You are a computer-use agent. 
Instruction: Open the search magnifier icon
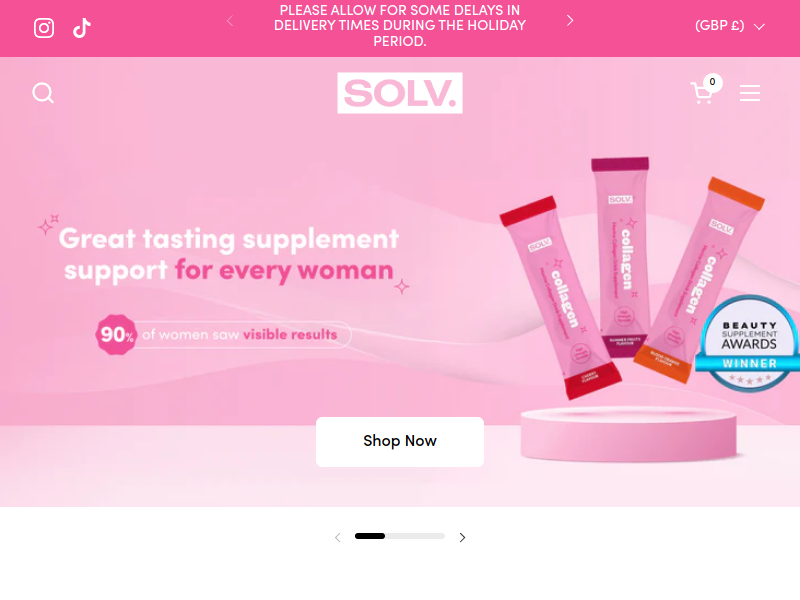click(43, 93)
